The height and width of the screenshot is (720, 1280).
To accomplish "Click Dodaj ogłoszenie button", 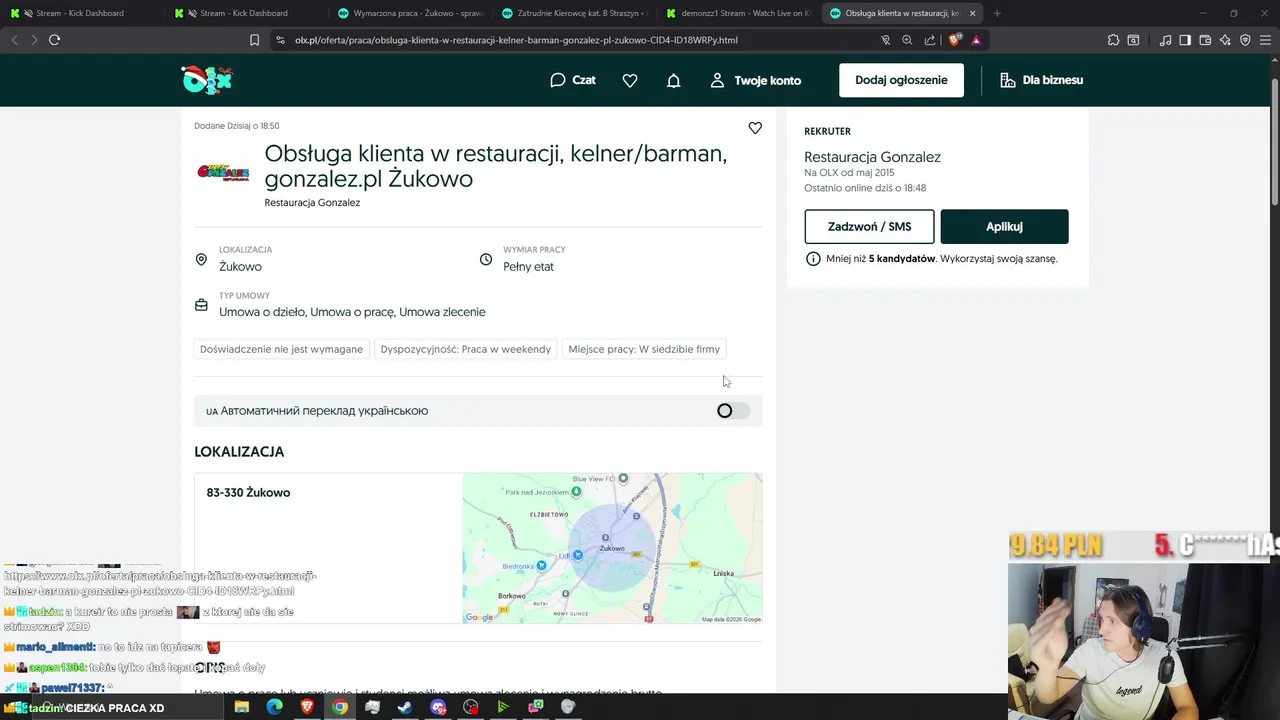I will tap(901, 80).
